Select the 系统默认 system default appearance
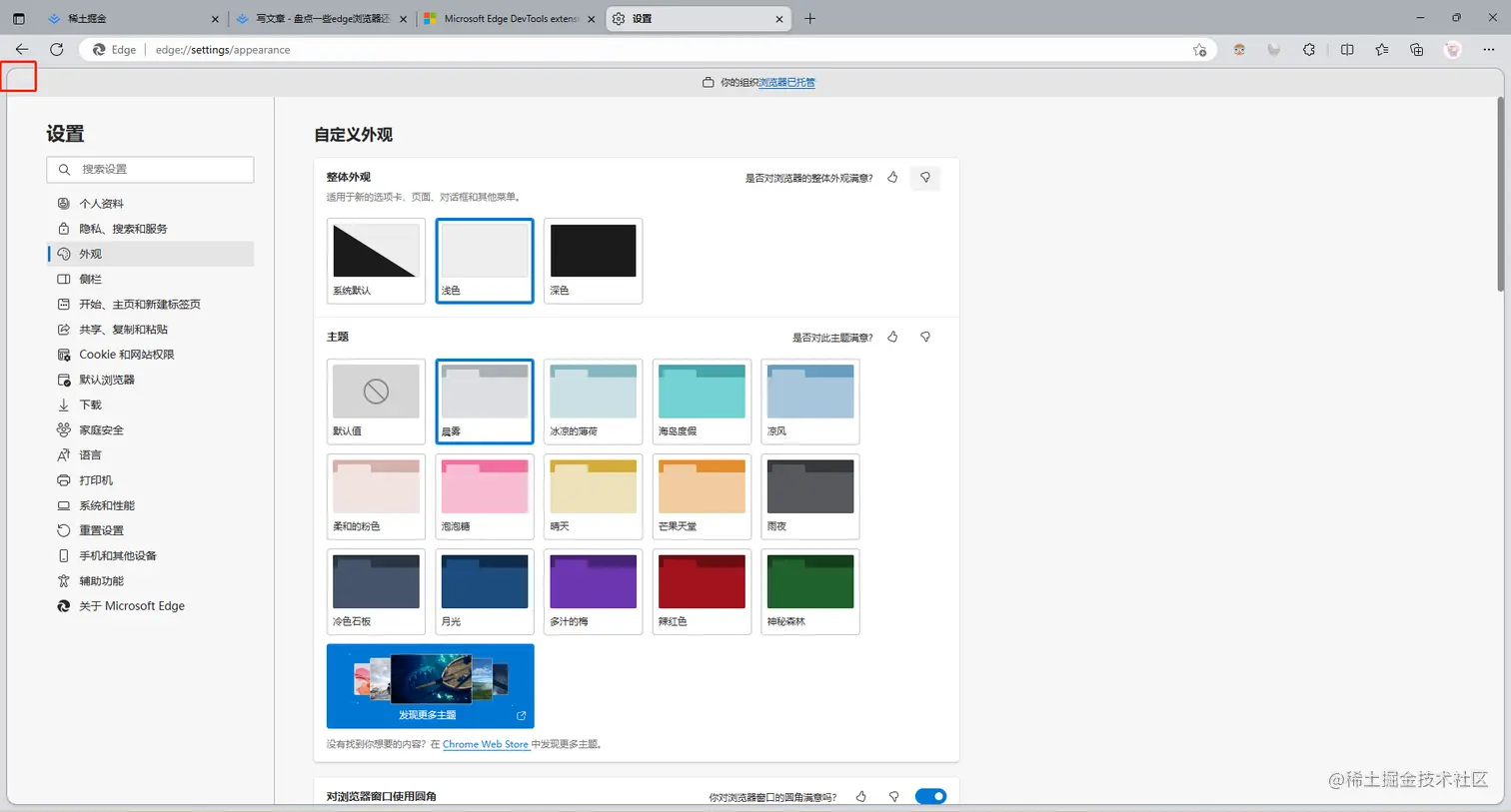This screenshot has width=1511, height=812. click(x=376, y=260)
